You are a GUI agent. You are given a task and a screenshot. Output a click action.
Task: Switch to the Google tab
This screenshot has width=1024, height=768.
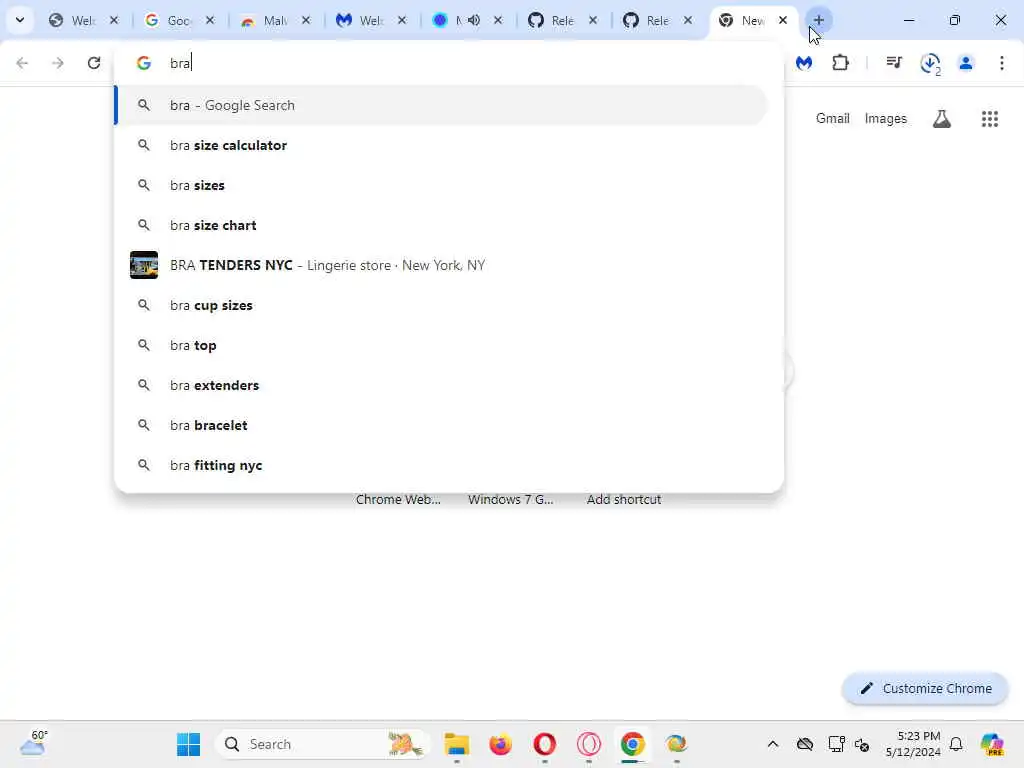(x=169, y=20)
